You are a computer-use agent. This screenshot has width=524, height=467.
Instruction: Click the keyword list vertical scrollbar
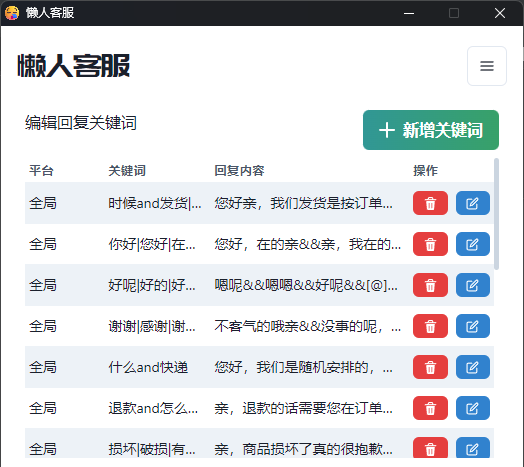pos(496,214)
